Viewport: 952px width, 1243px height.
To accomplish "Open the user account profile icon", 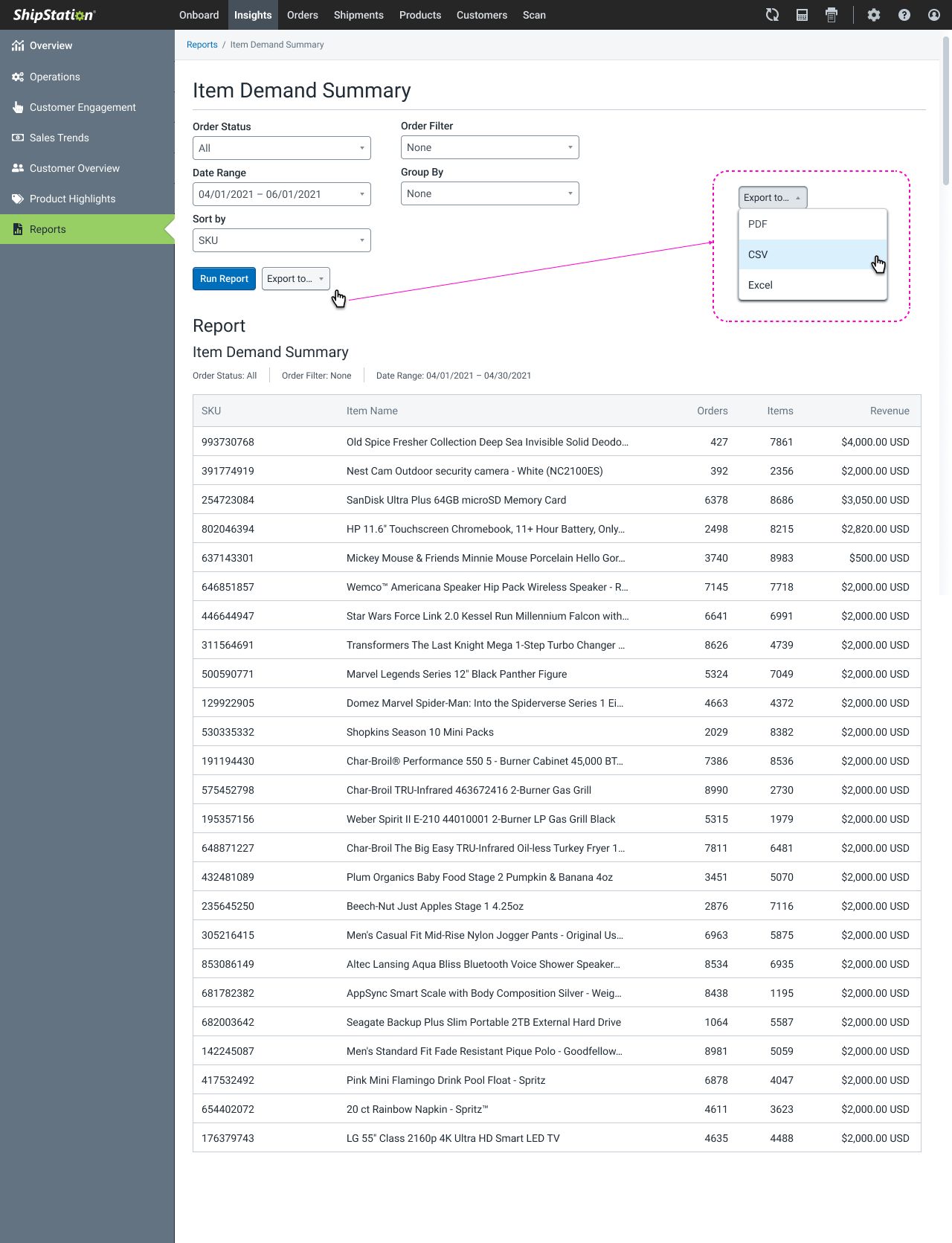I will 934,15.
